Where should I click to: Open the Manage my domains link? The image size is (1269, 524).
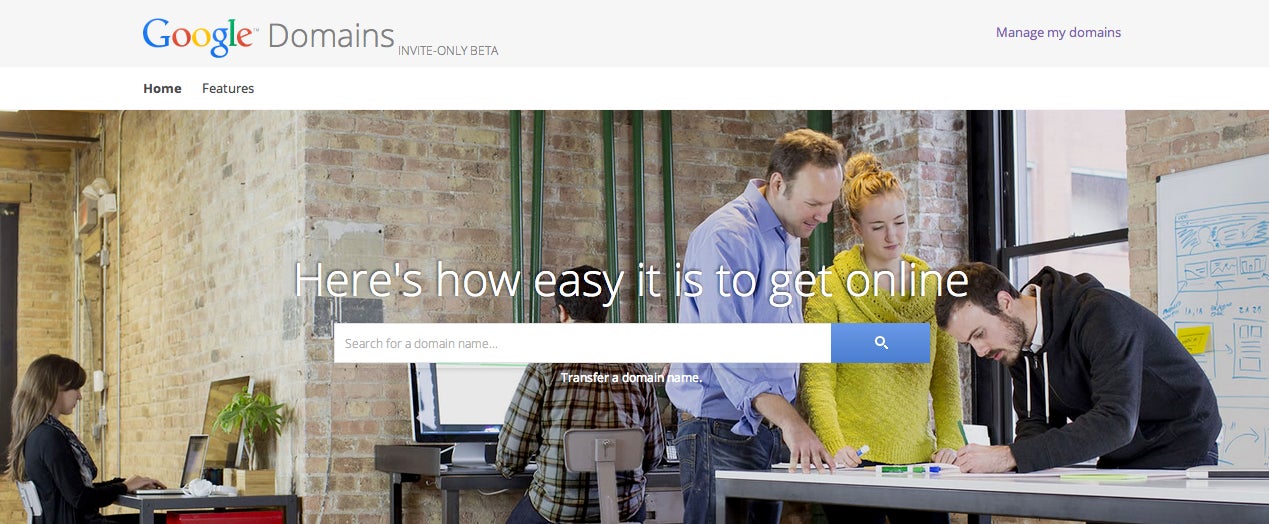(x=1058, y=32)
